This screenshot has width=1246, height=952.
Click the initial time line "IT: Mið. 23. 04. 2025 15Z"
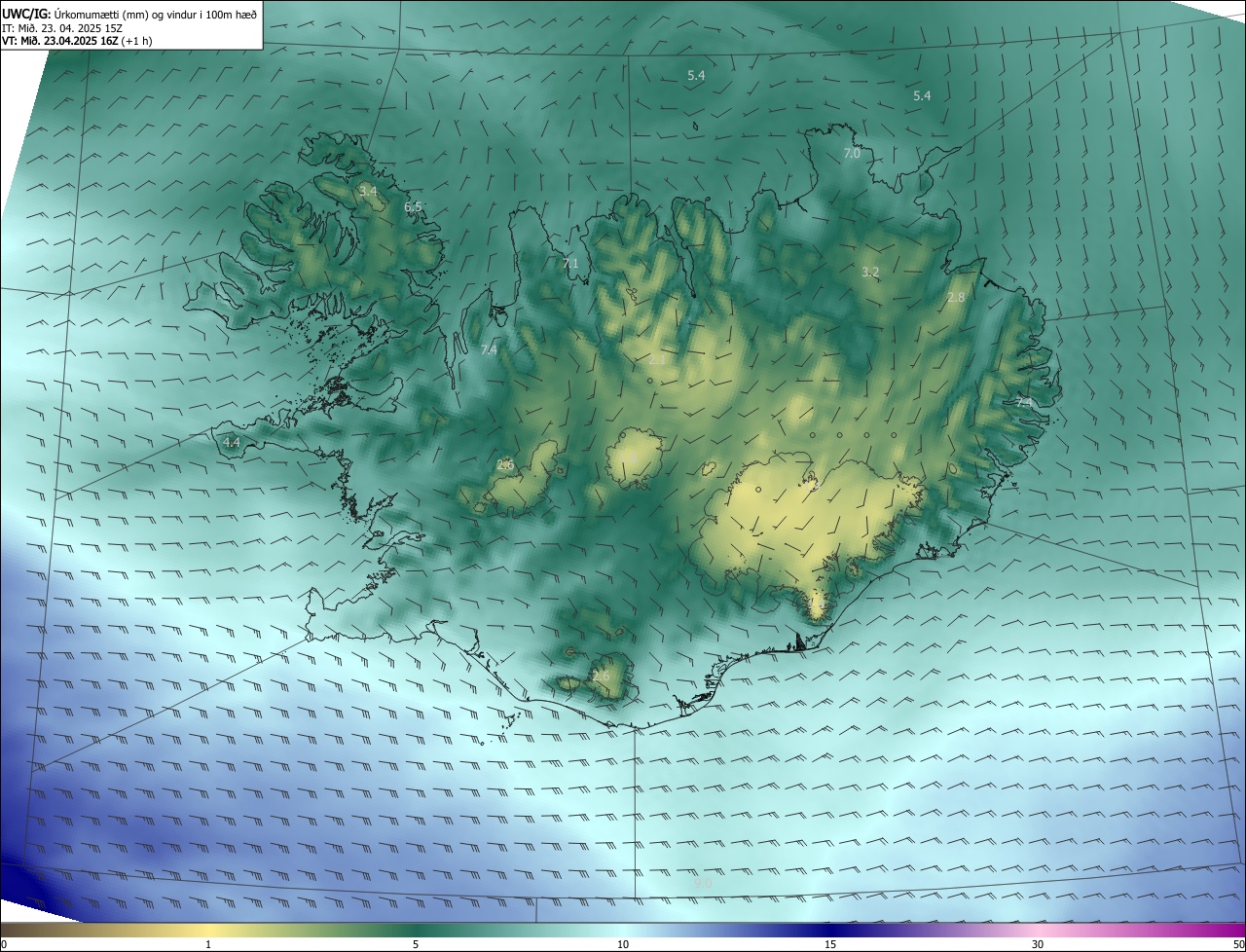coord(61,28)
